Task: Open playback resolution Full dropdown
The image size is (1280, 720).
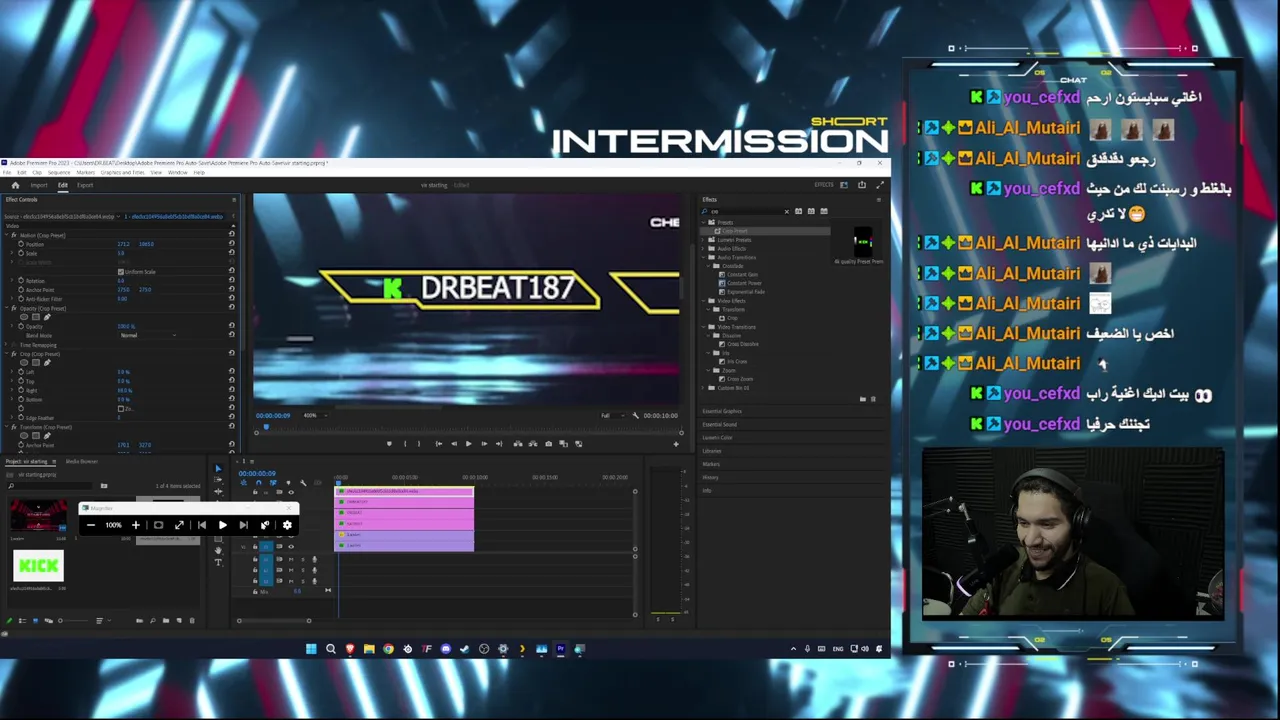Action: coord(612,415)
